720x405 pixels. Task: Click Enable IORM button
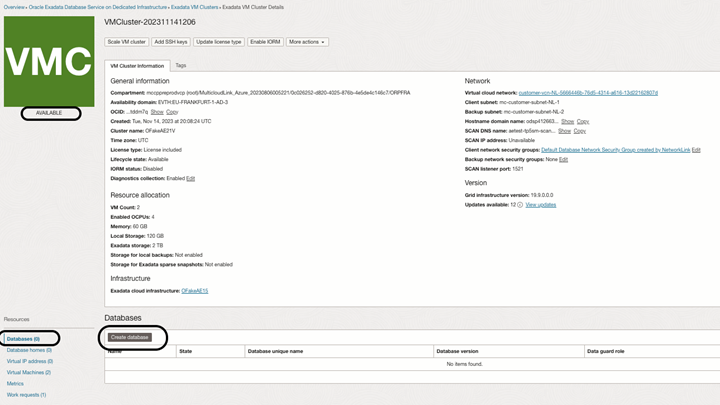click(265, 42)
